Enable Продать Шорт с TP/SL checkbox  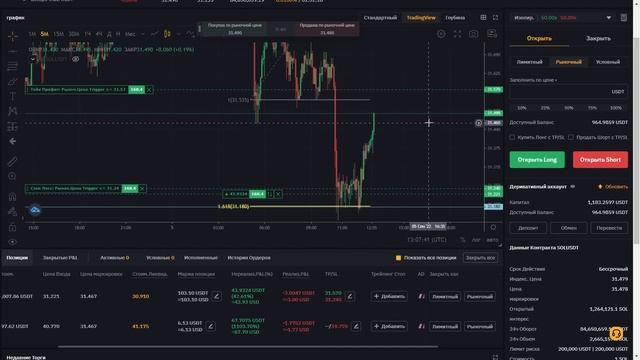571,138
